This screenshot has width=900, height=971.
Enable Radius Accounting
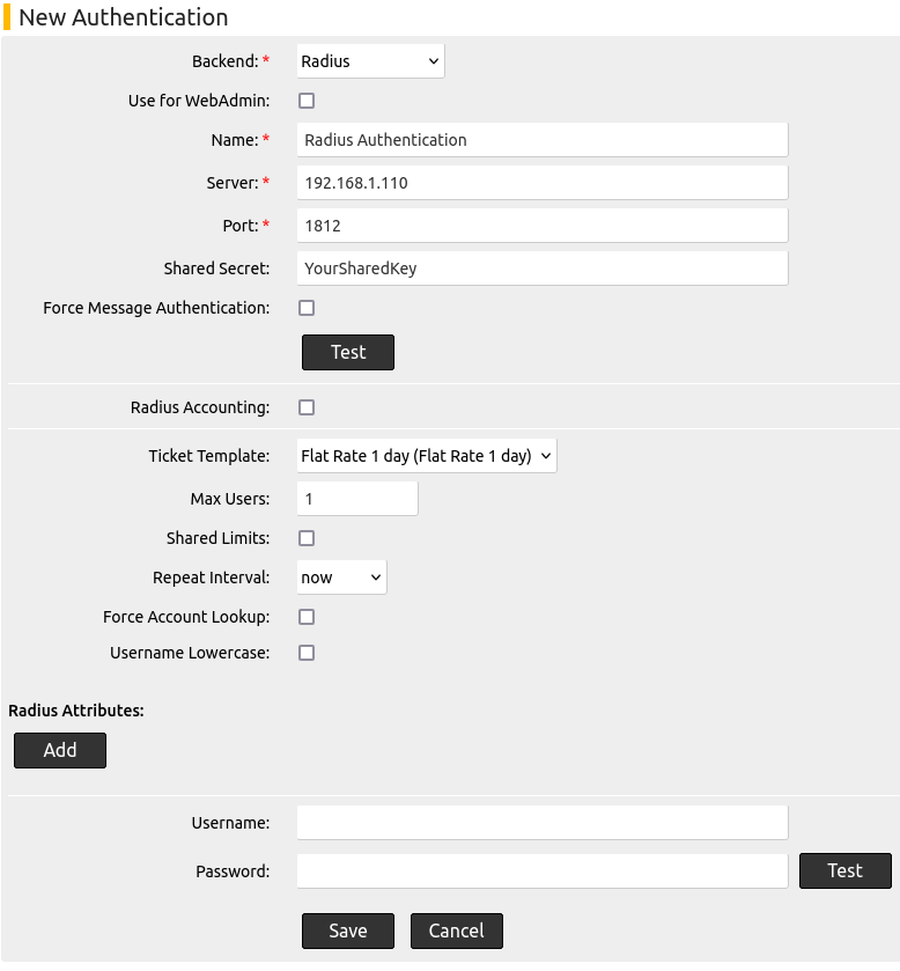[x=306, y=407]
